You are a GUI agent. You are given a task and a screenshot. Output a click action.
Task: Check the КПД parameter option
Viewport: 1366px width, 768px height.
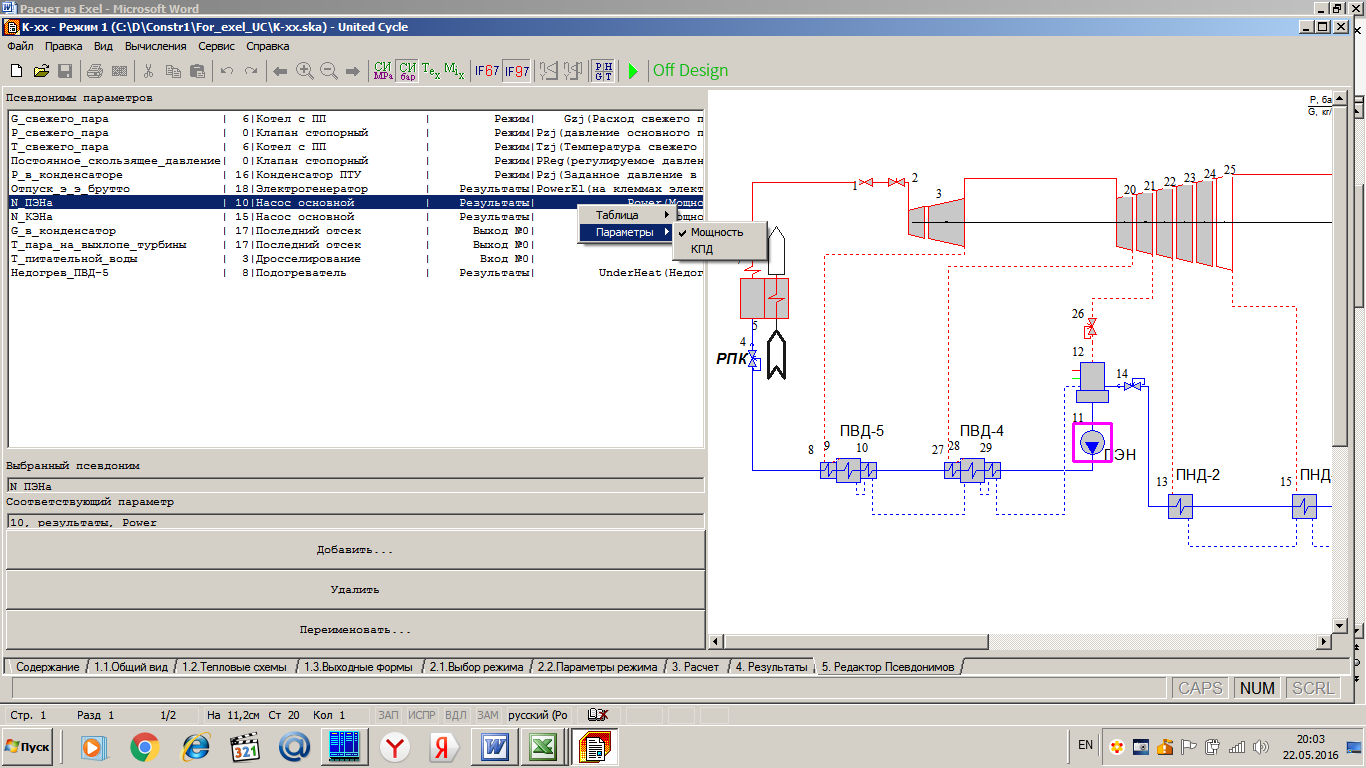point(702,249)
